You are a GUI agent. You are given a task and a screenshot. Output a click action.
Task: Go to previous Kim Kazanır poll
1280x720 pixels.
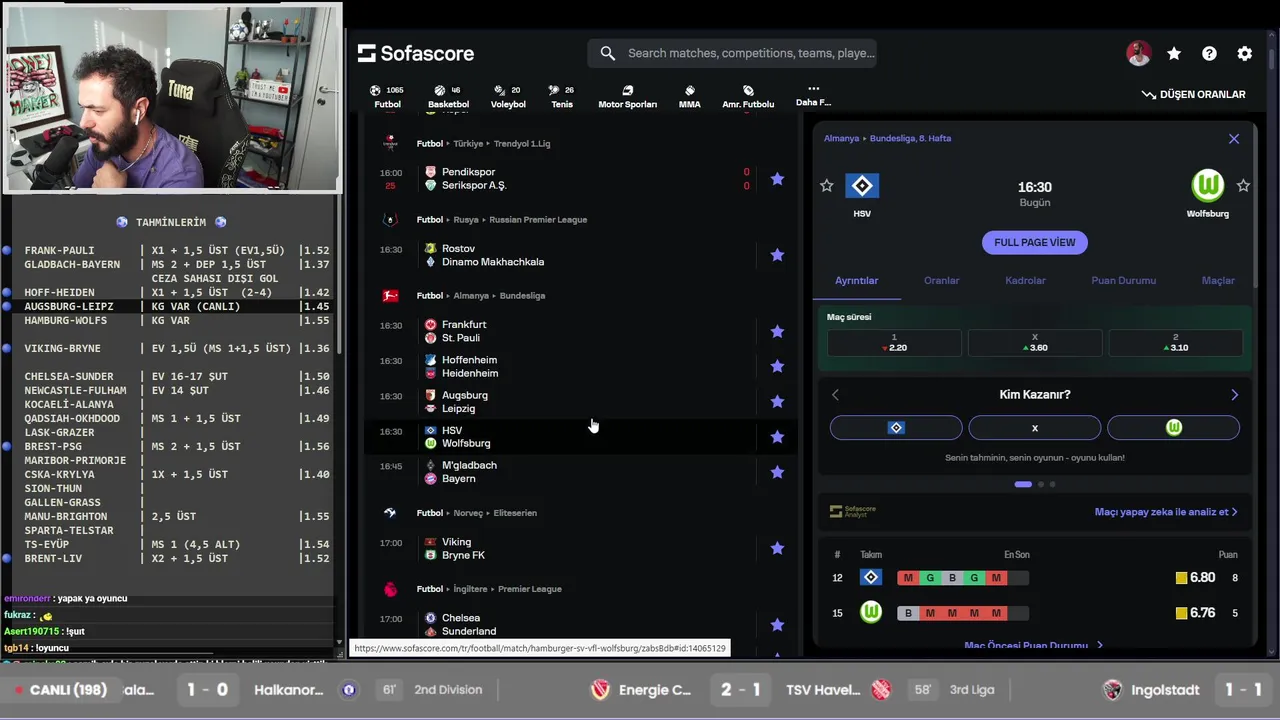[x=836, y=395]
